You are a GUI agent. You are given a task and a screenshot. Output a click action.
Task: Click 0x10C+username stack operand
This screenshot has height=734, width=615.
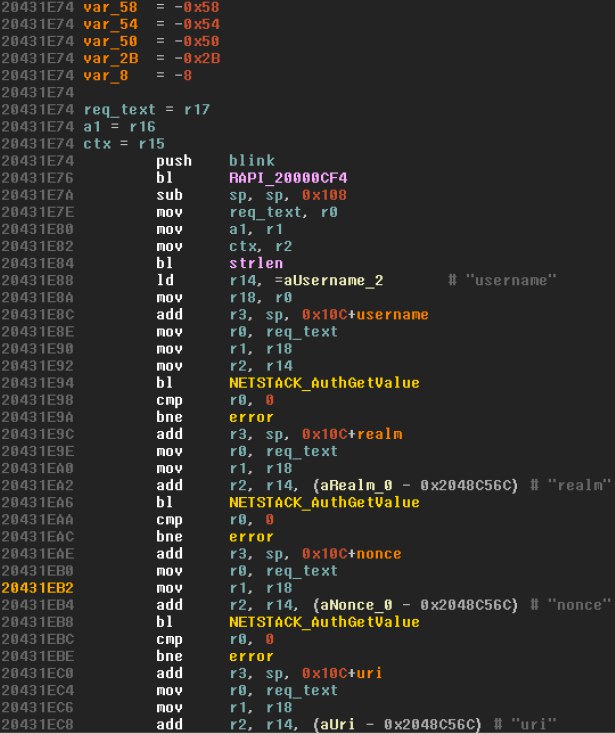click(366, 315)
